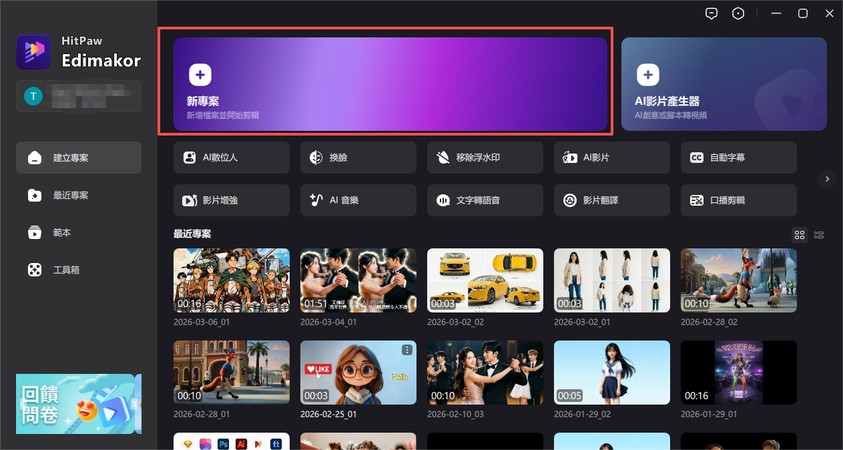Switch recent projects to grid view
This screenshot has height=450, width=843.
point(799,235)
